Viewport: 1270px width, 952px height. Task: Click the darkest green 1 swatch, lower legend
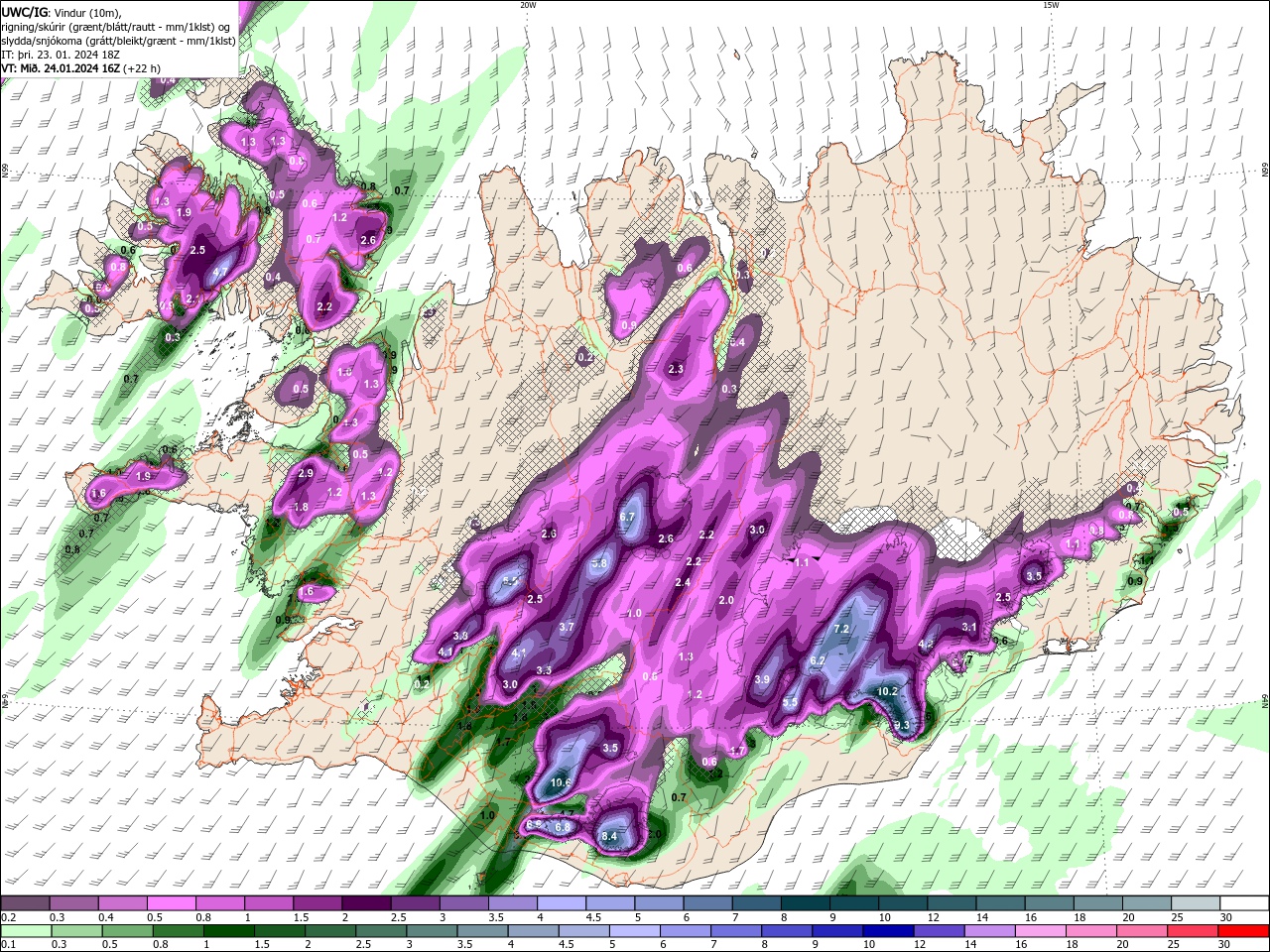(x=229, y=930)
